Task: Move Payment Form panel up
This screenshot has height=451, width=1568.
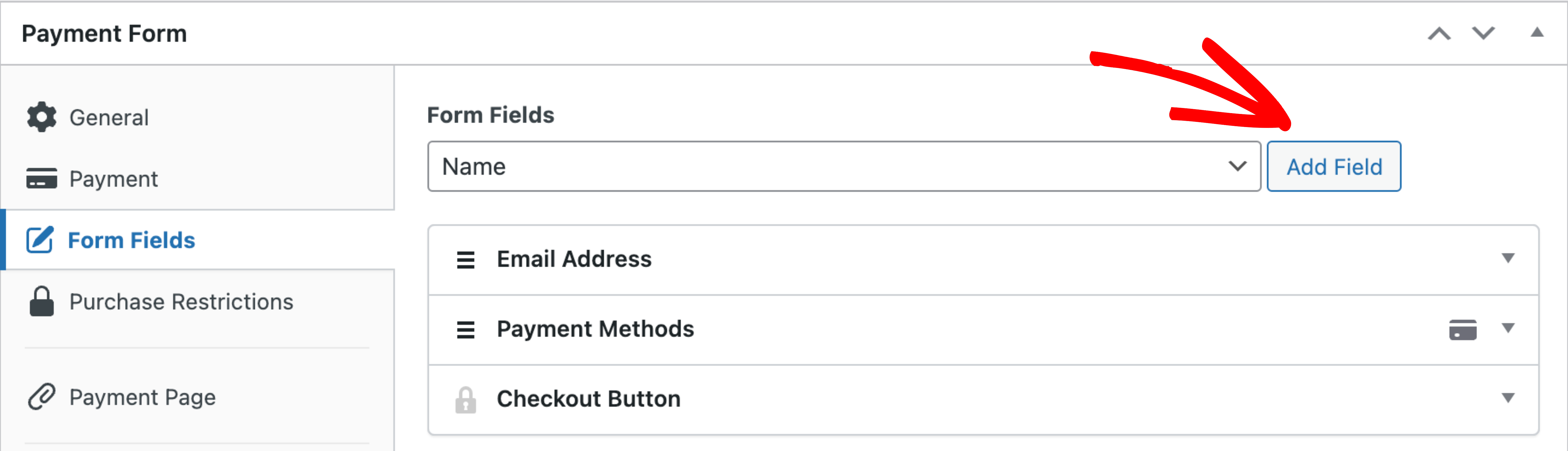Action: click(x=1439, y=34)
